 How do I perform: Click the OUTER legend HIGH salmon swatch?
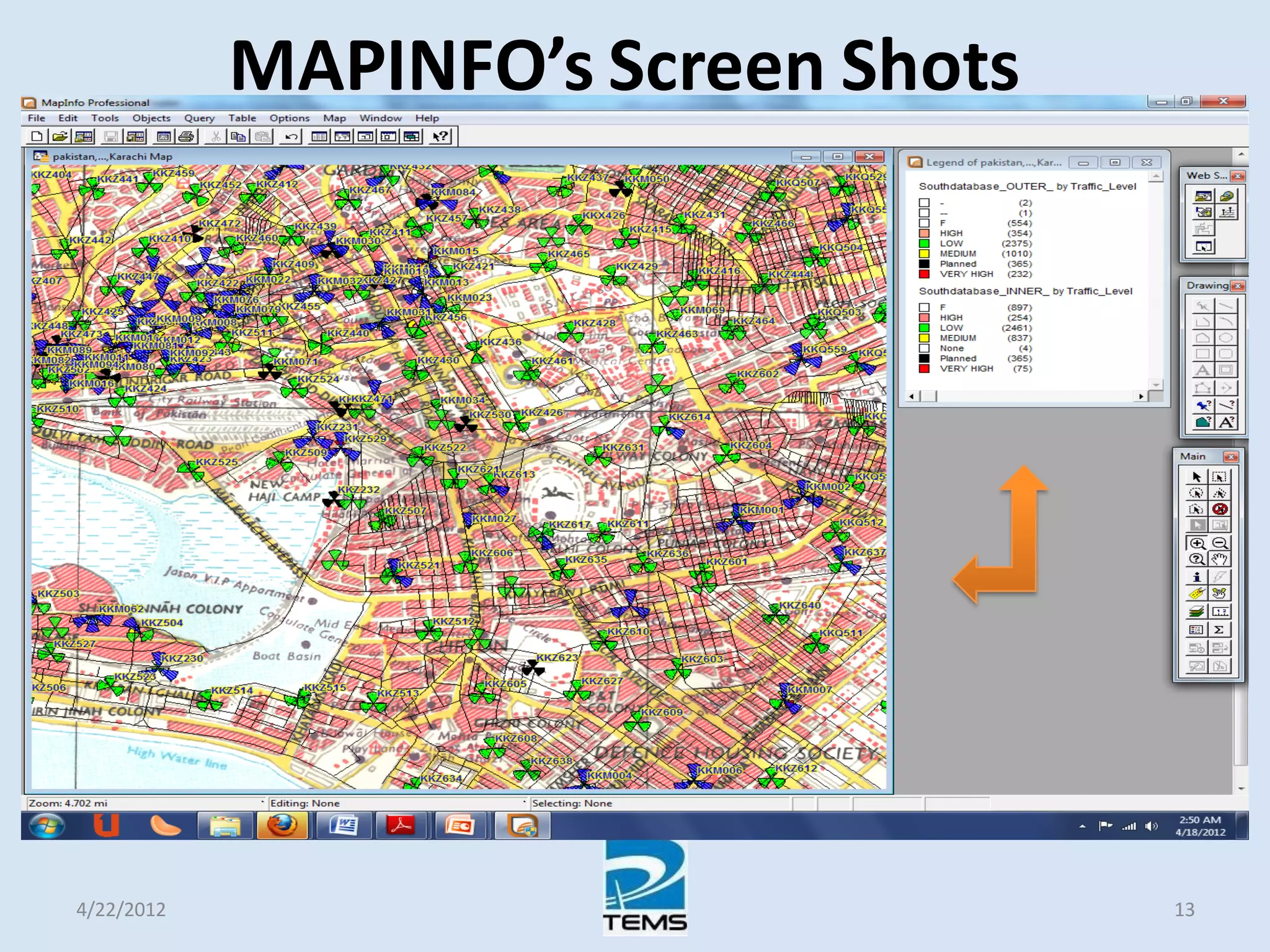[924, 234]
